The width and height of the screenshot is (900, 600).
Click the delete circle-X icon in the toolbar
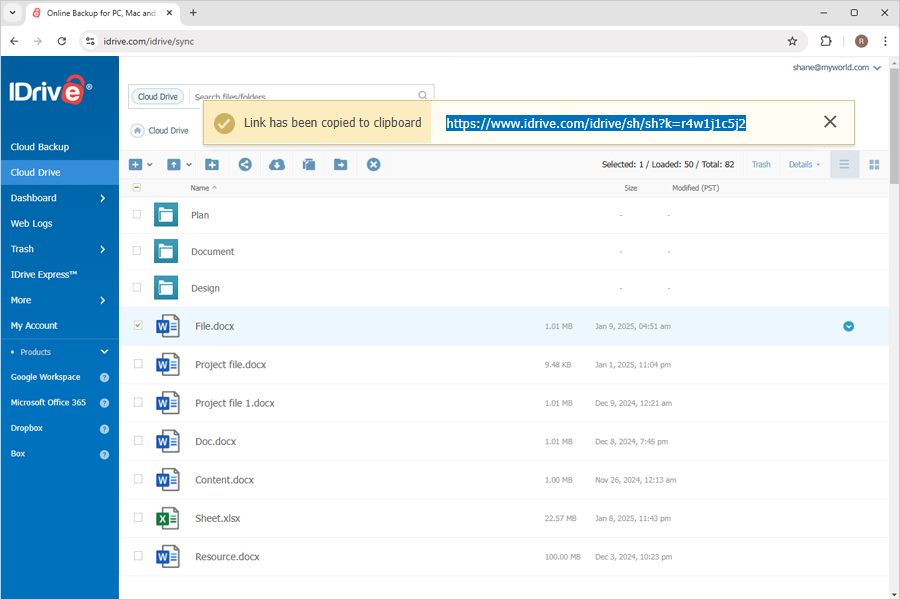(x=374, y=165)
